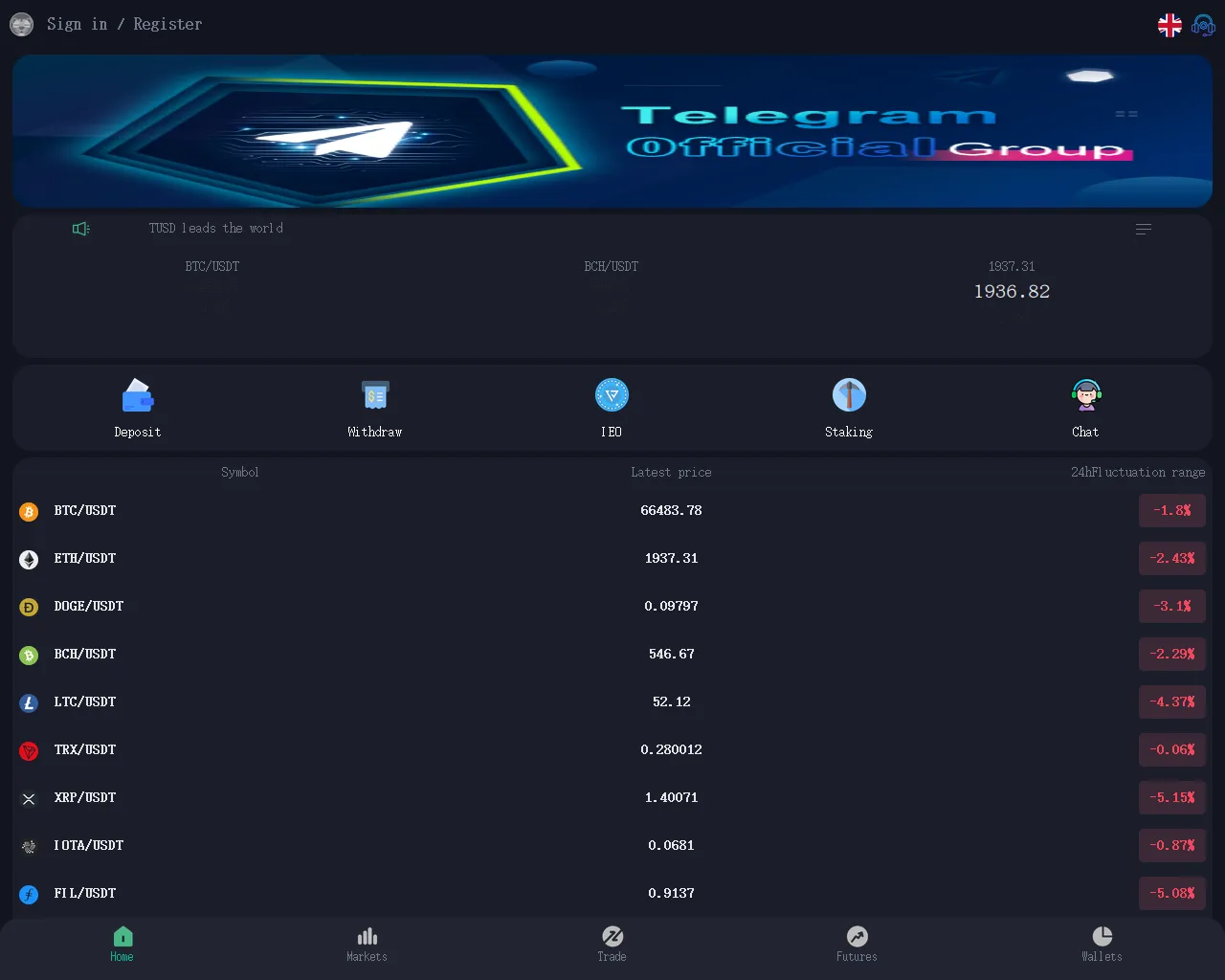Click the -5.08% change badge
This screenshot has width=1225, height=980.
coord(1172,894)
